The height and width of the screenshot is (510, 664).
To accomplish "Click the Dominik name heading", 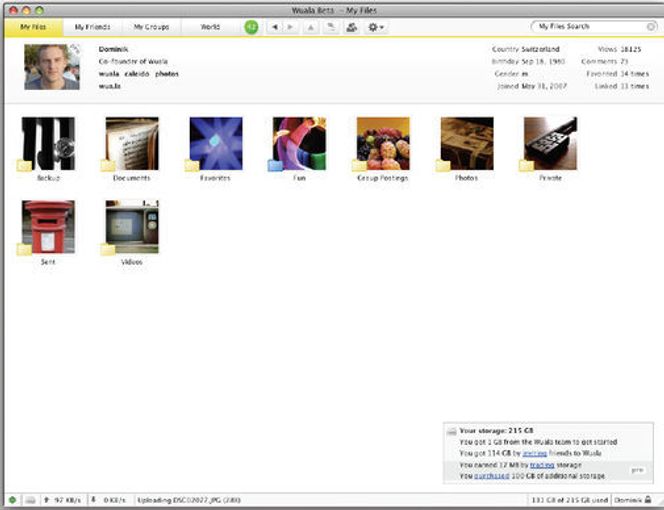I will [x=113, y=49].
